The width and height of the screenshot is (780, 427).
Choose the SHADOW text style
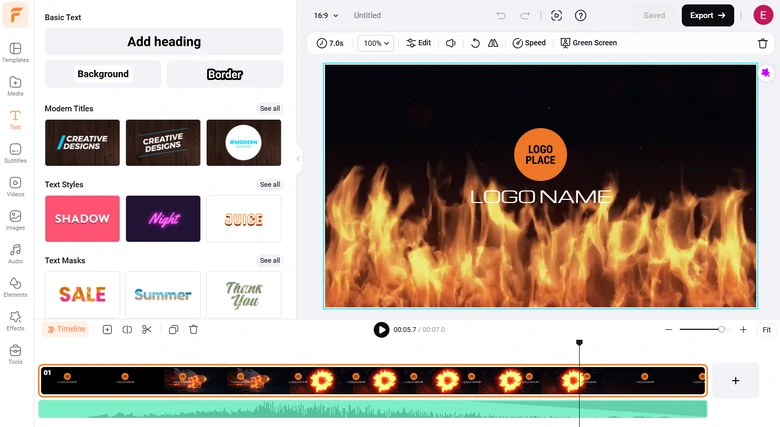pos(82,218)
